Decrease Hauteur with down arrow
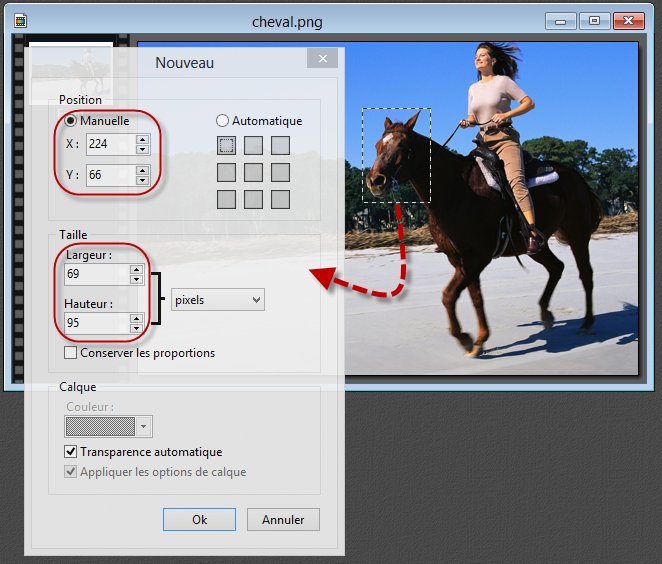662x564 pixels. (x=137, y=328)
